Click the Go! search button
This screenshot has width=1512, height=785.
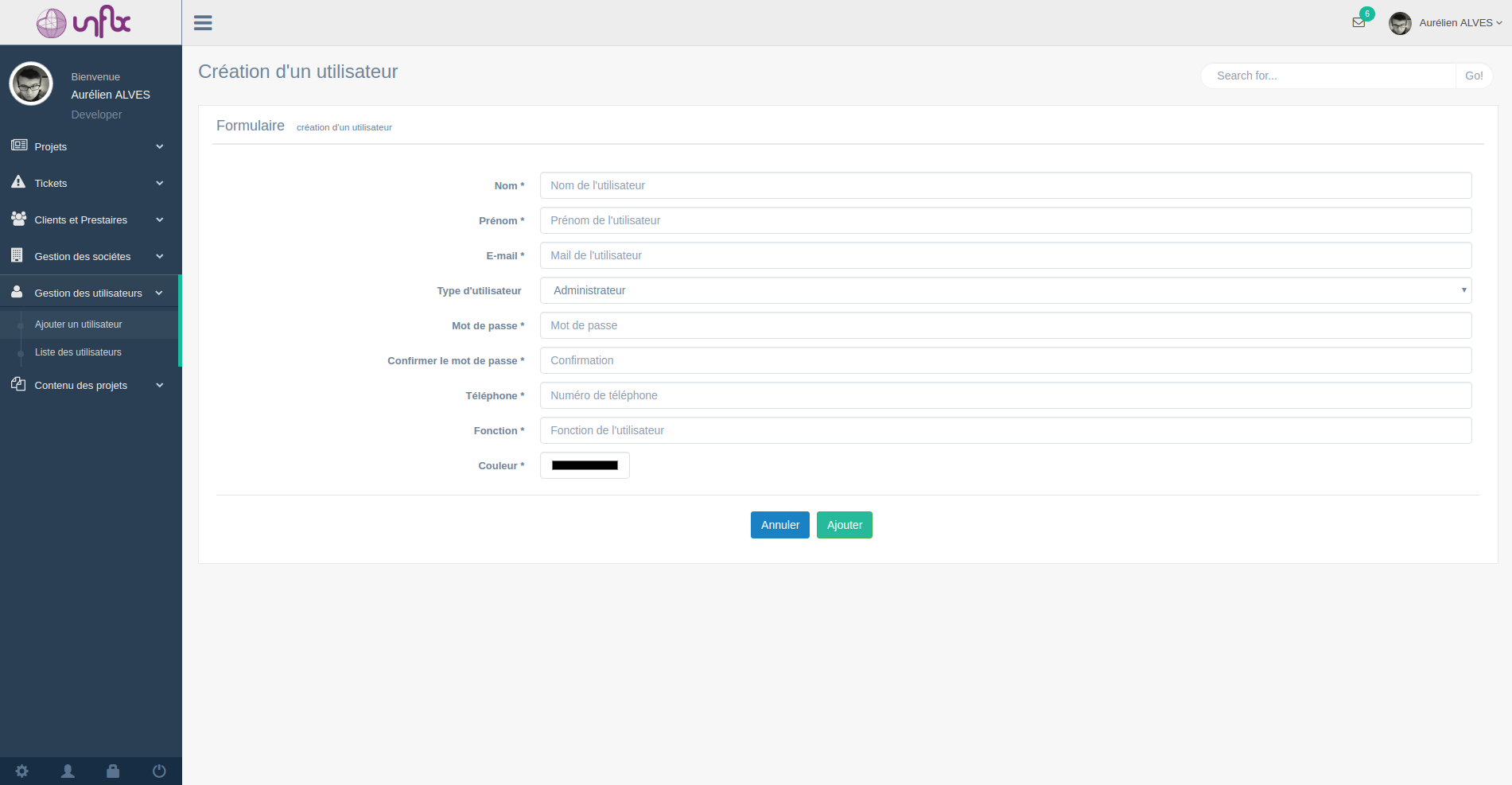(1473, 76)
